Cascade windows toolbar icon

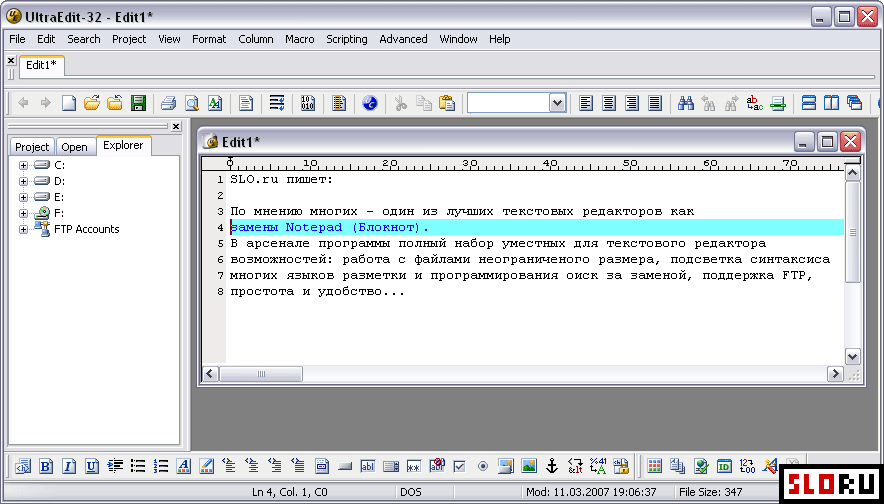pos(855,103)
